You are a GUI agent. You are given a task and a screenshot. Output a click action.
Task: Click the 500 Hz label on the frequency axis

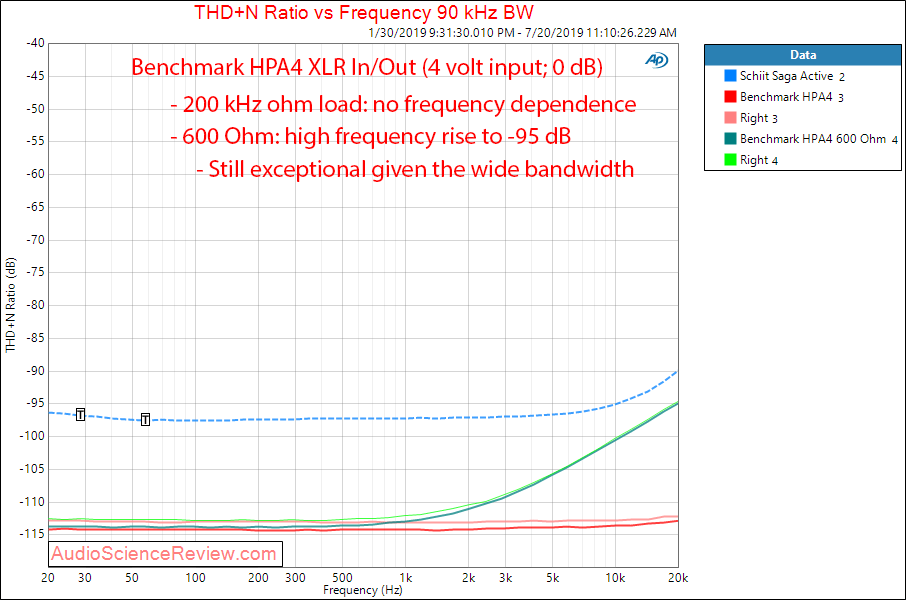point(342,577)
